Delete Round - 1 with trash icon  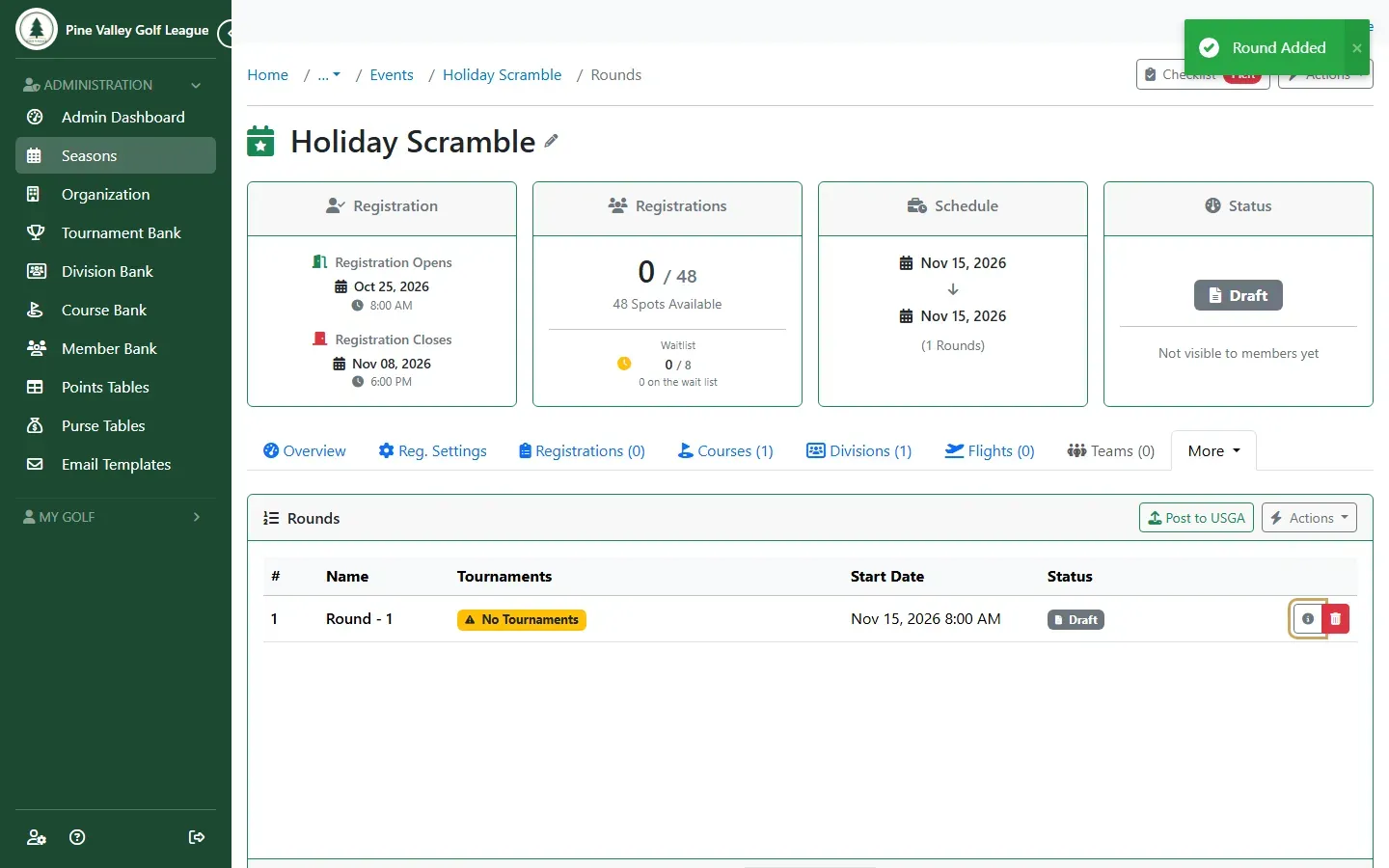pos(1335,619)
